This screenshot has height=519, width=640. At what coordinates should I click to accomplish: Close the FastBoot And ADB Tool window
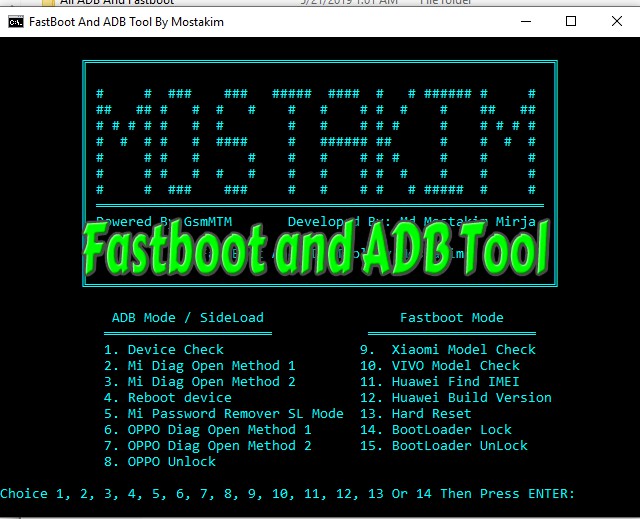[x=617, y=21]
